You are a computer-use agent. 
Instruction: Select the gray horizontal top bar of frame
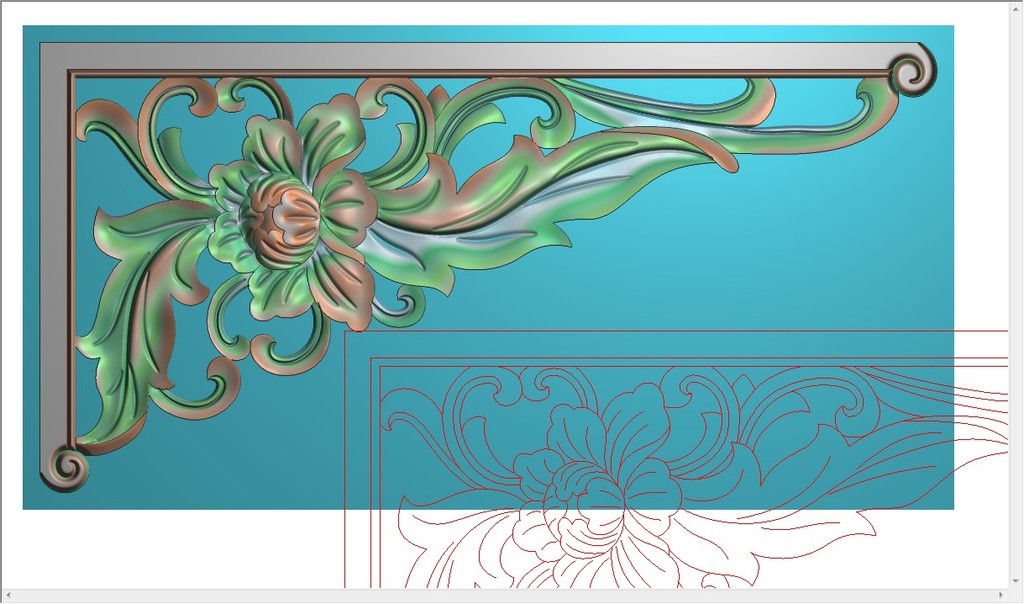[x=480, y=56]
